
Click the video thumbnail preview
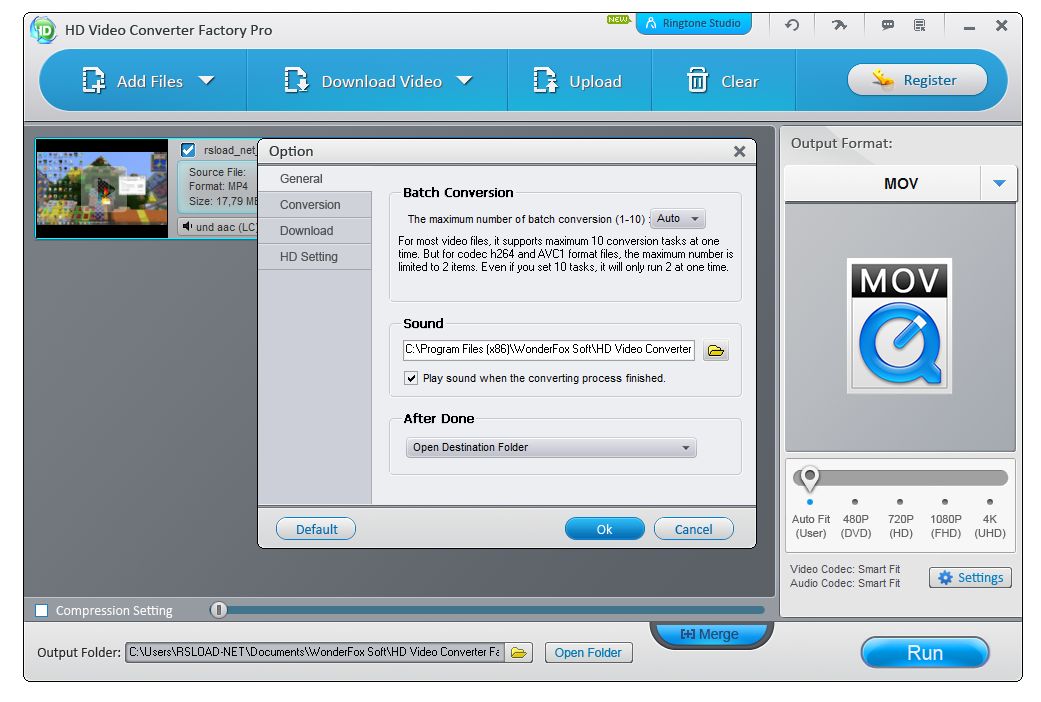102,188
